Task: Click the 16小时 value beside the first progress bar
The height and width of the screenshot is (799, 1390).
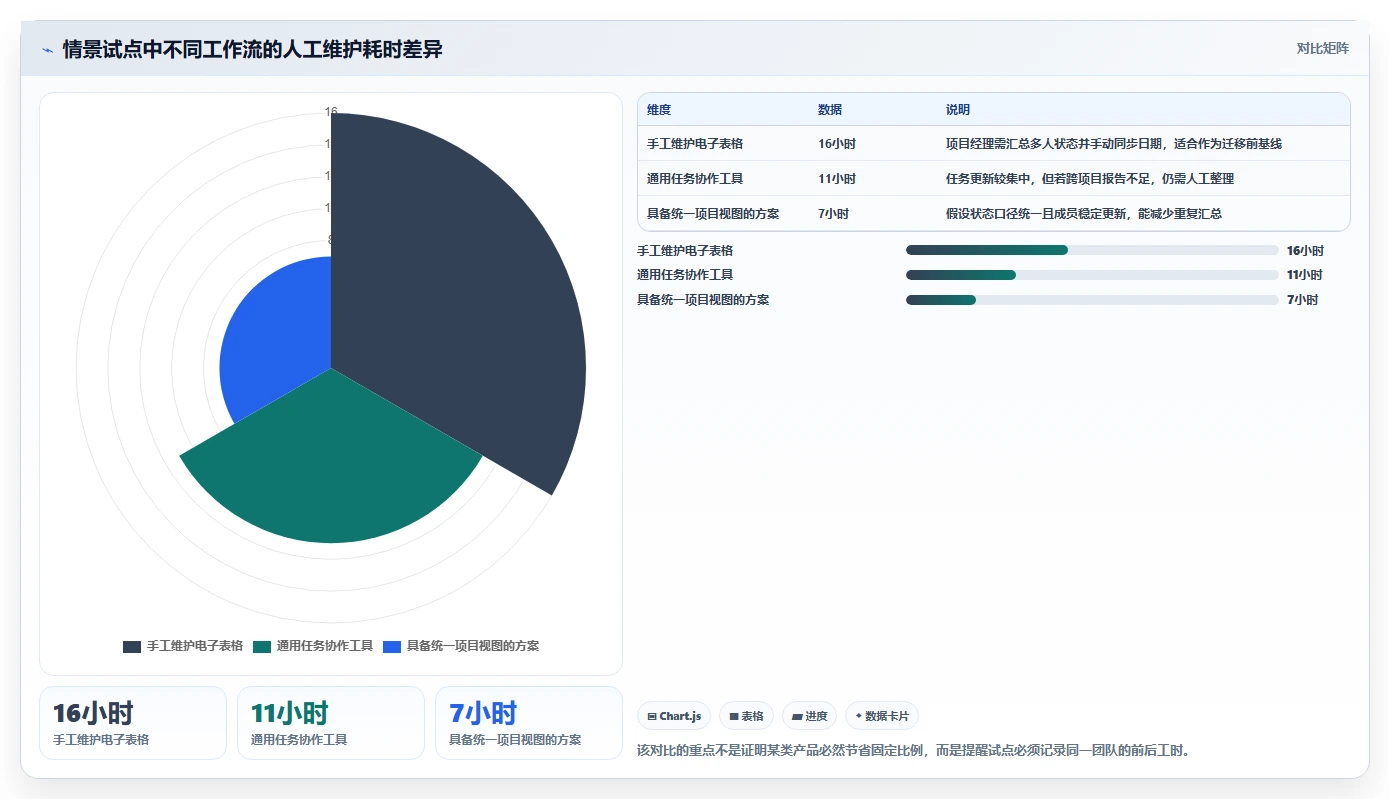Action: point(1305,251)
